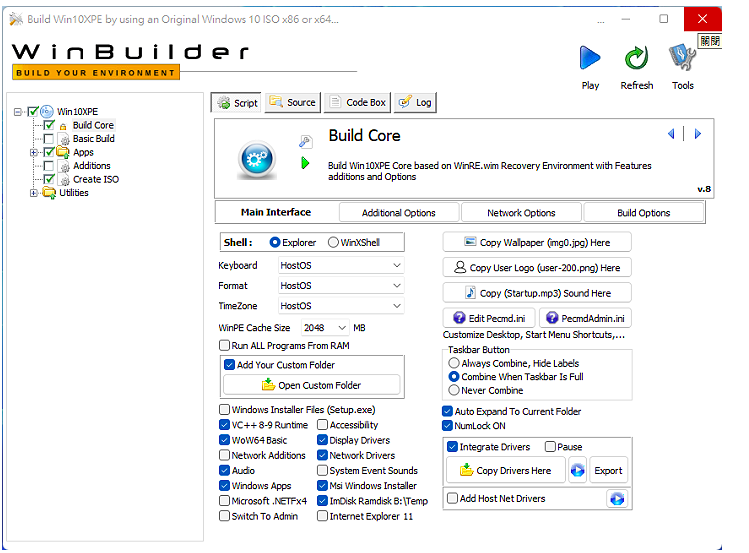Switch to Additional Options tab
Image resolution: width=749 pixels, height=553 pixels.
[x=399, y=213]
